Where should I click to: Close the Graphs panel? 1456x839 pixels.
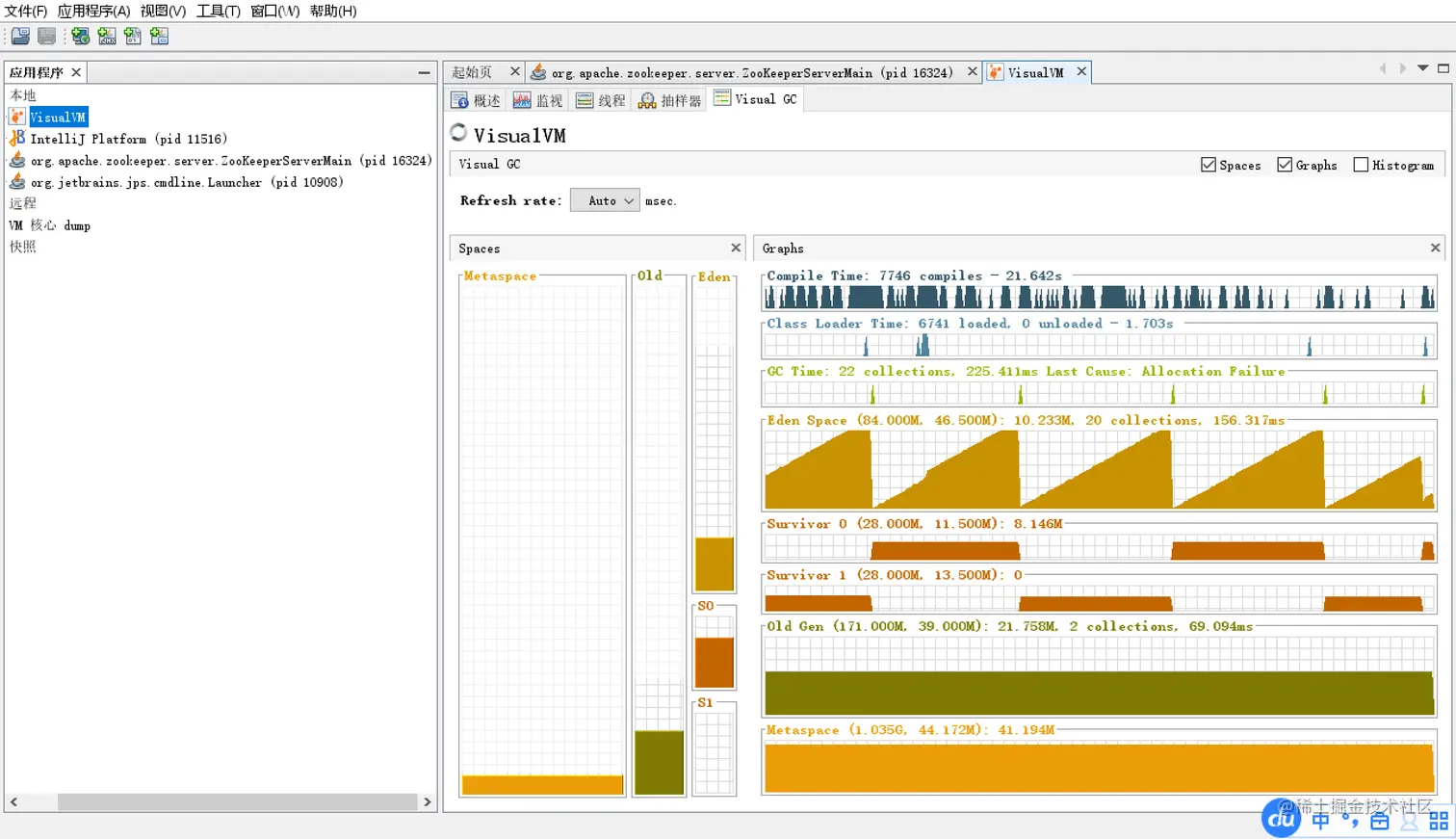1435,248
